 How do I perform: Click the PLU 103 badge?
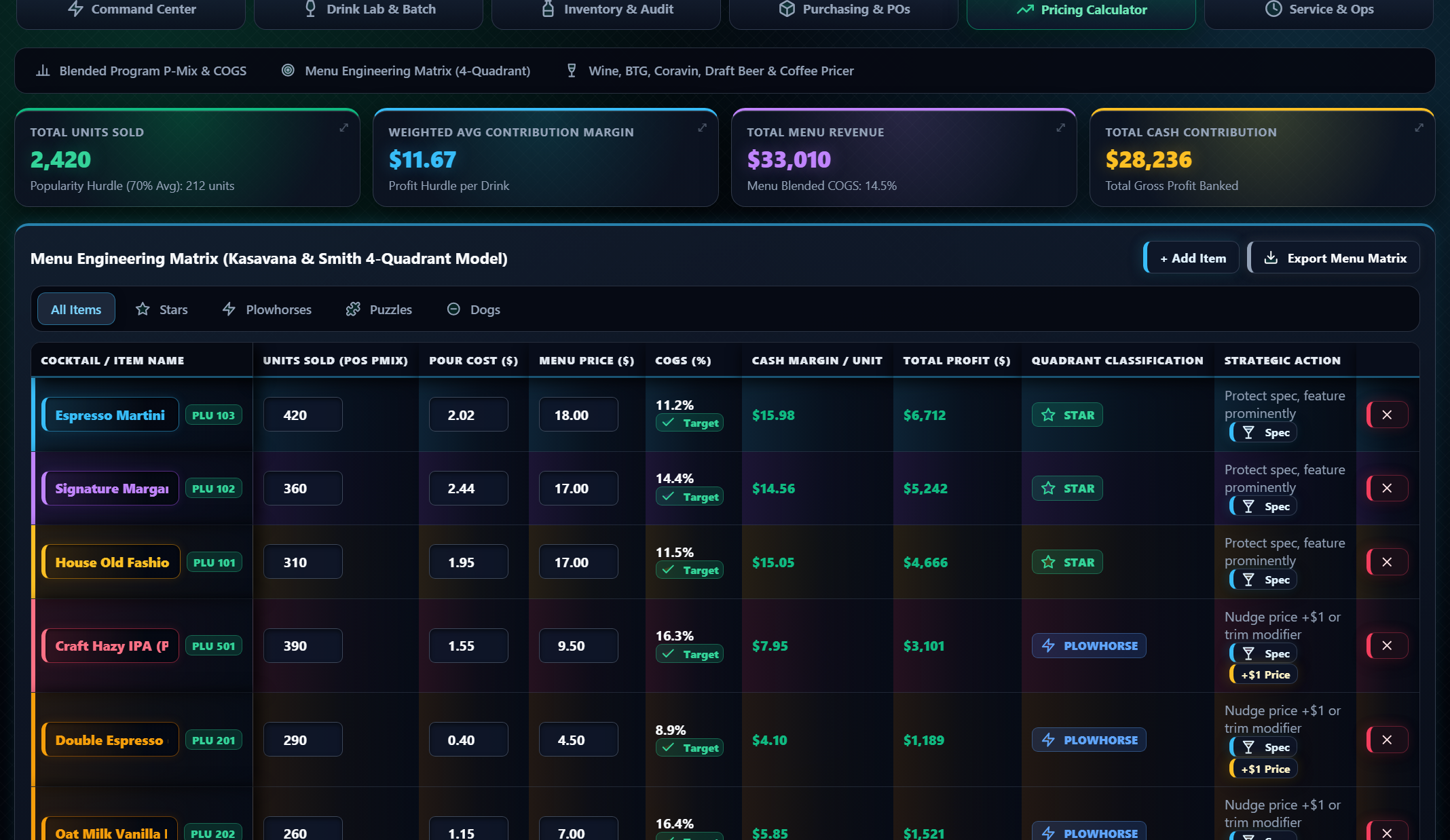(213, 415)
